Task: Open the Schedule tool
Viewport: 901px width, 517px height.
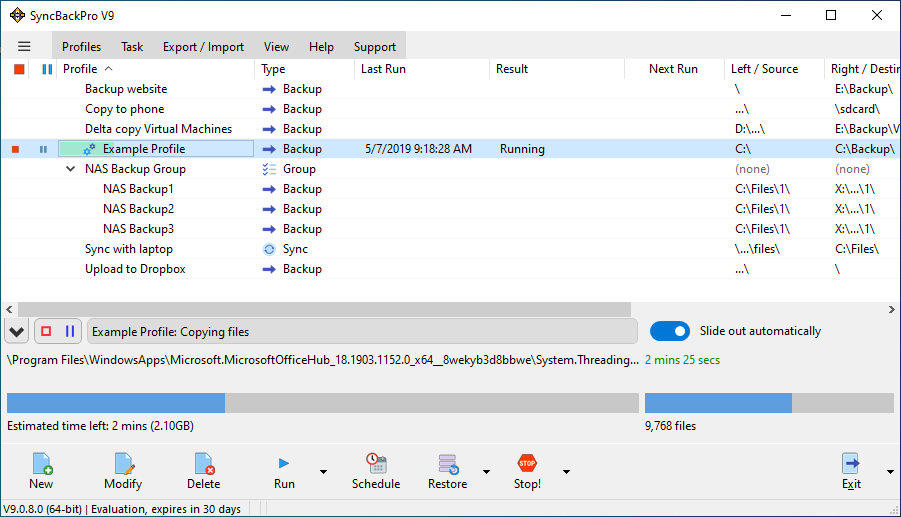Action: point(376,471)
